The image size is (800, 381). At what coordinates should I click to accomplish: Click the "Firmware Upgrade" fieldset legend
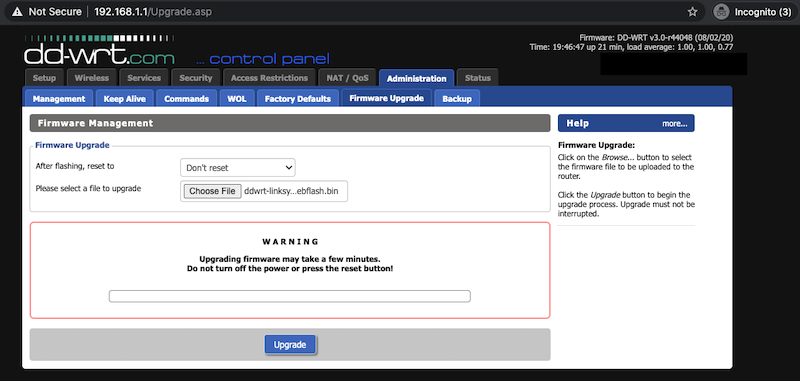tap(72, 145)
